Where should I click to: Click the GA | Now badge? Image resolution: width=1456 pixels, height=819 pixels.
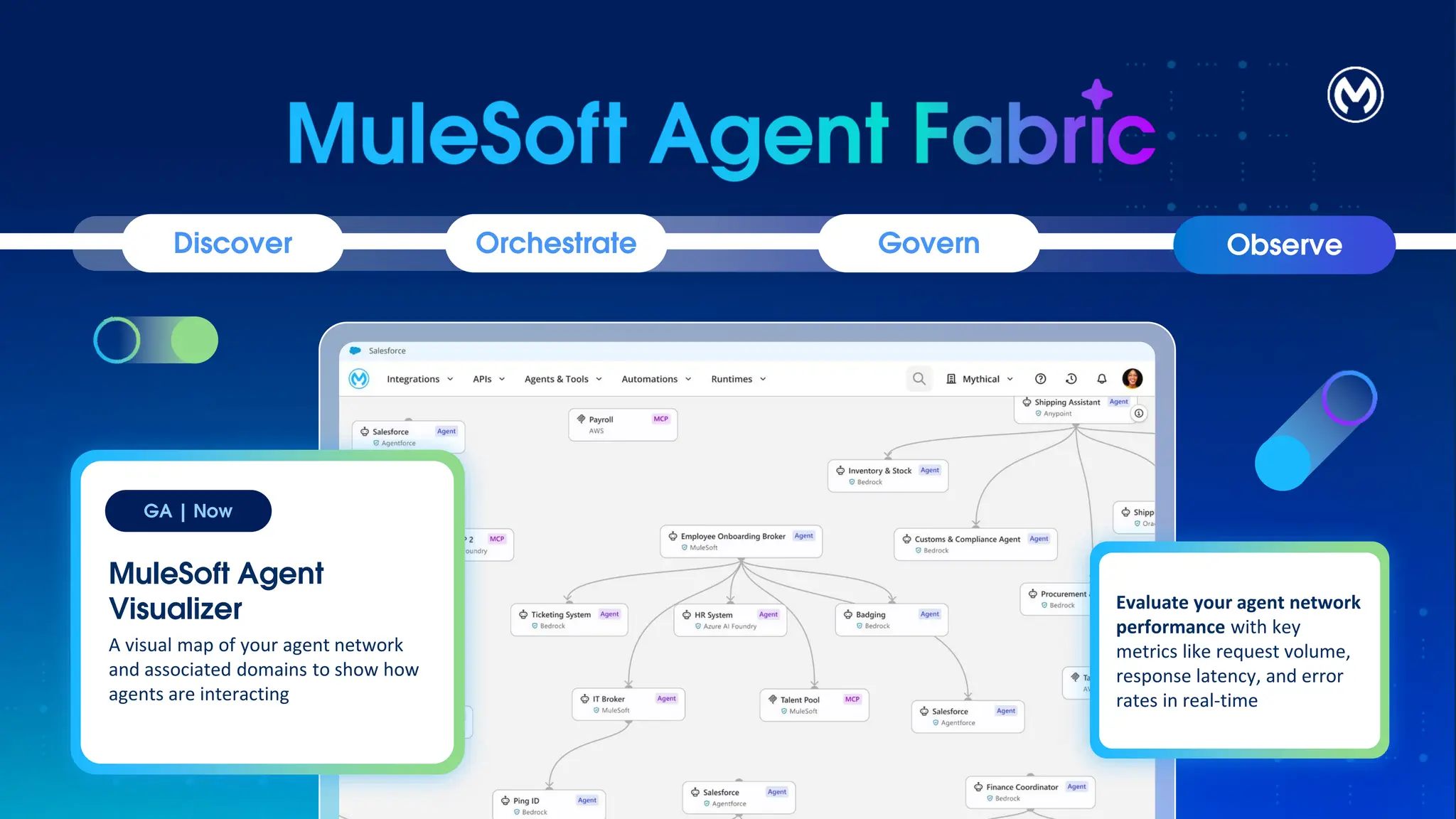point(188,510)
